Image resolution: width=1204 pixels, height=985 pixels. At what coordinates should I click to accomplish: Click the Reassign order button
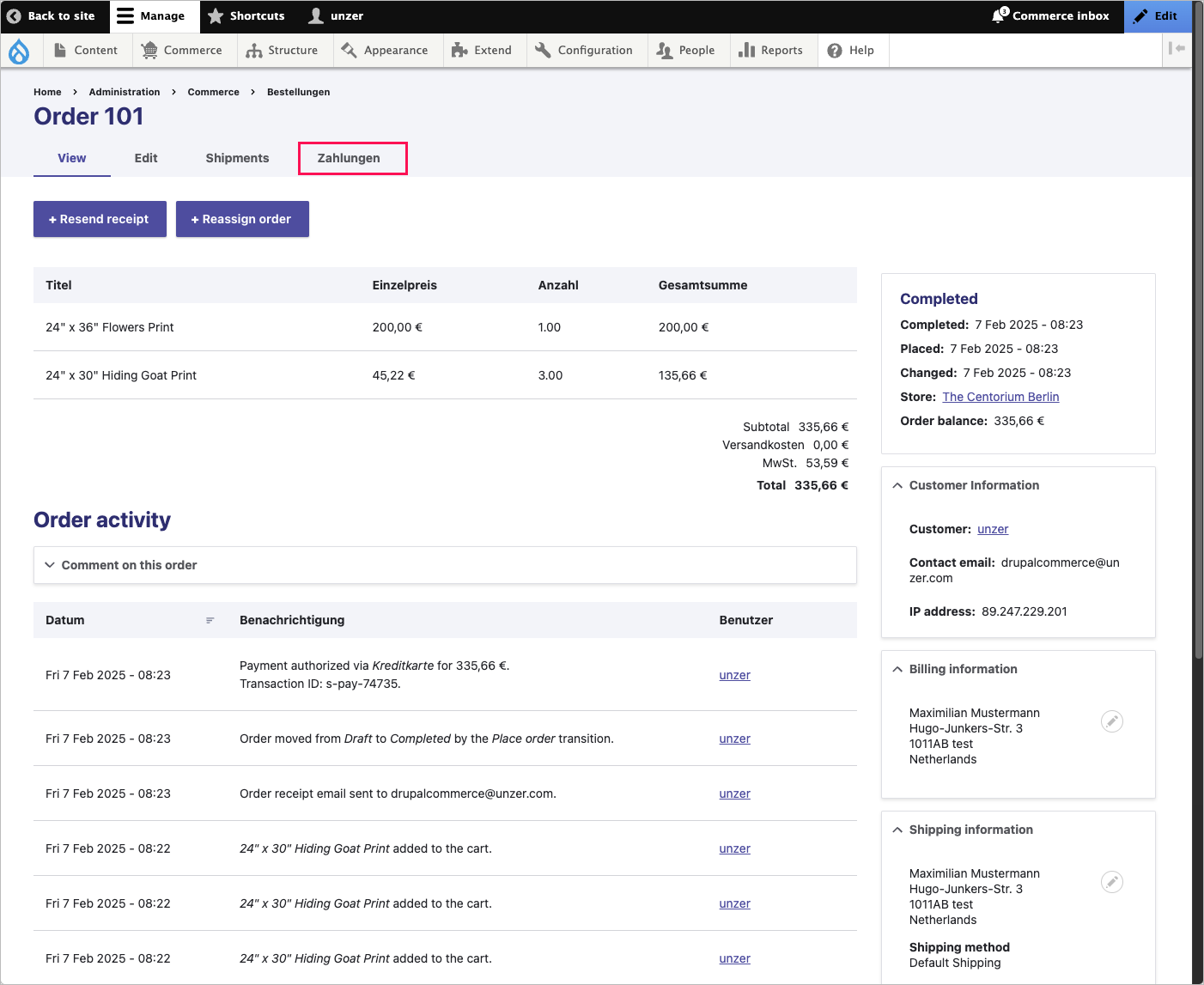[x=242, y=219]
